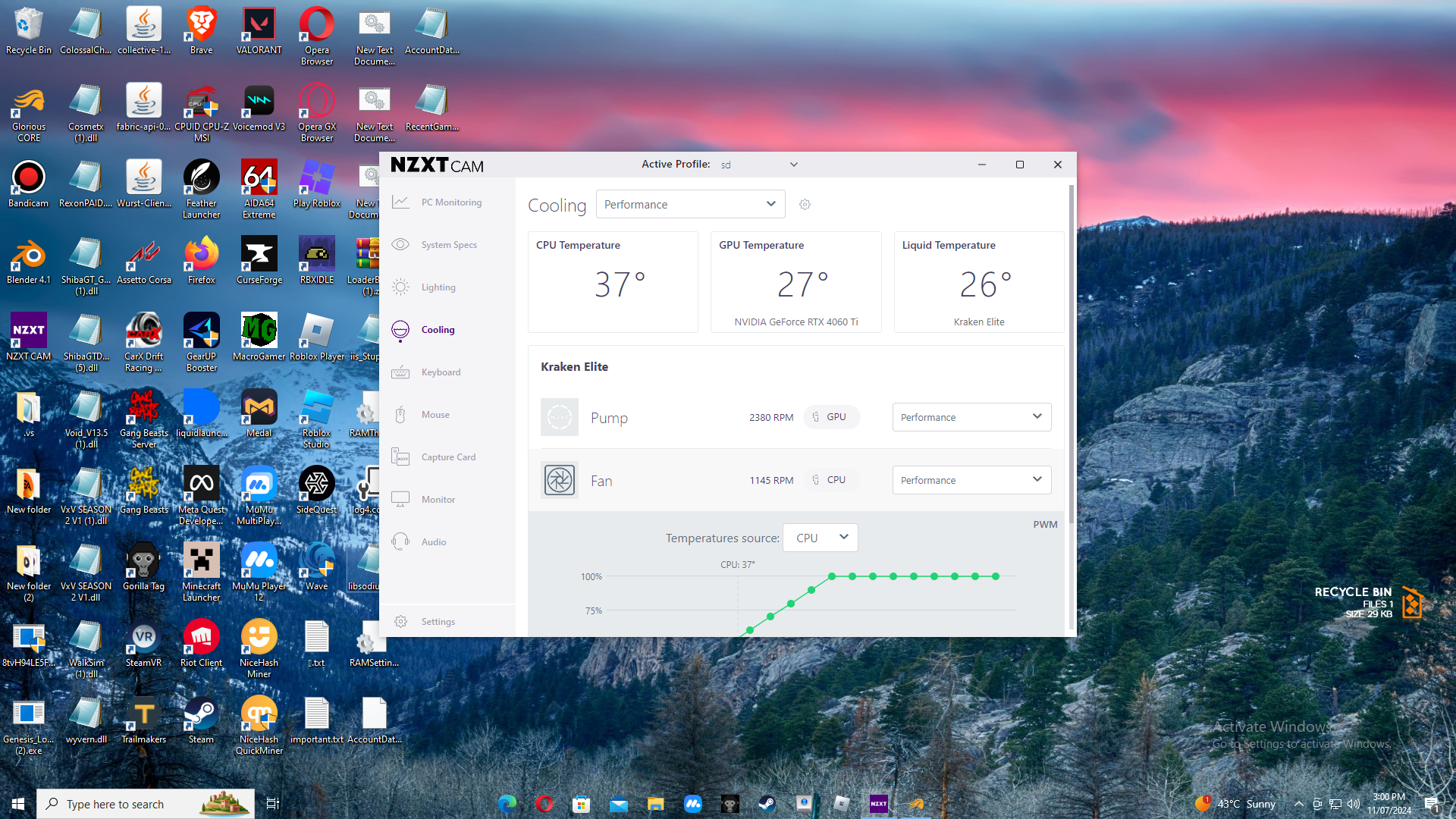Expand the Temperatures source dropdown
1456x819 pixels.
tap(821, 538)
